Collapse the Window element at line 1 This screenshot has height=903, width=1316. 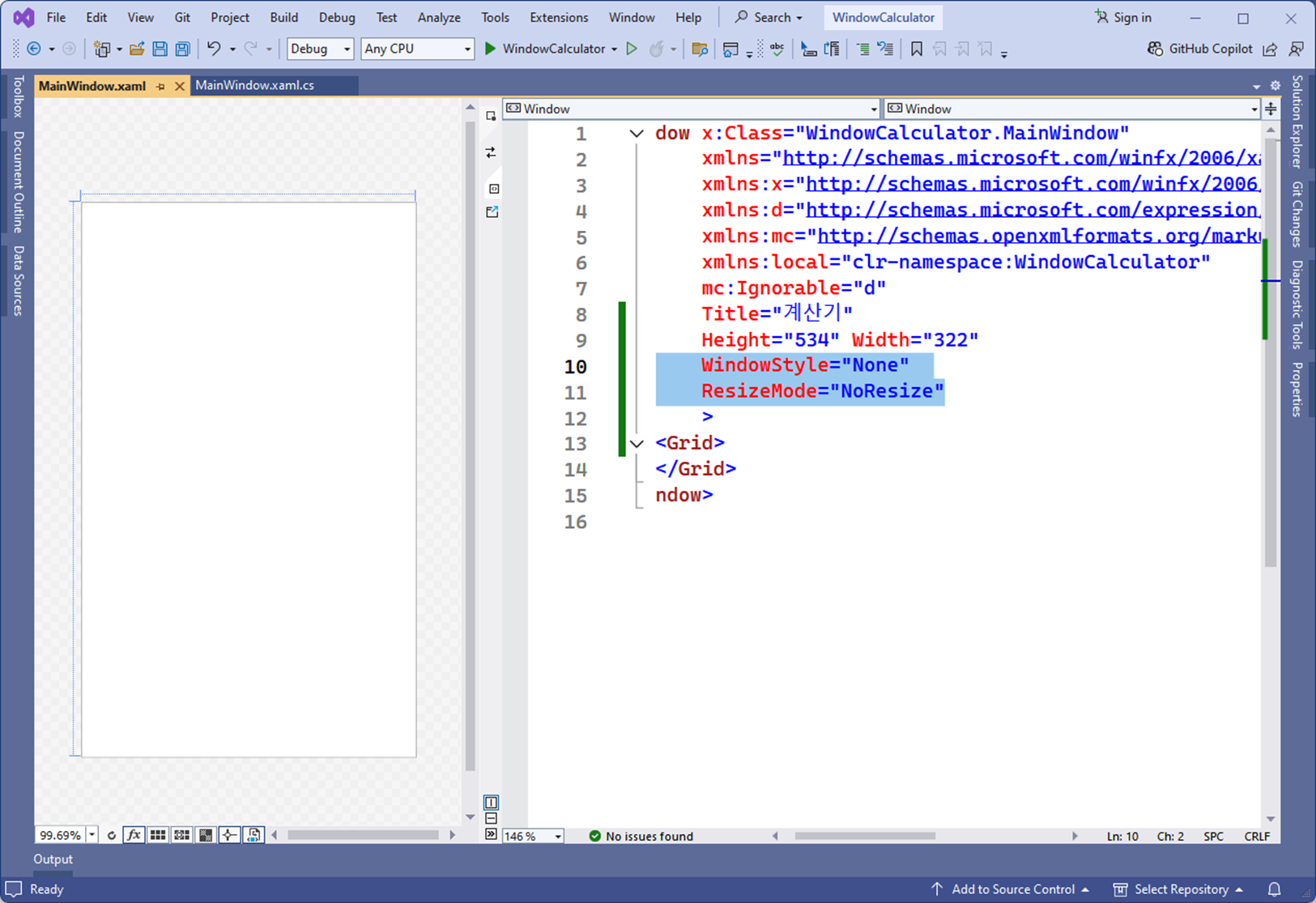[x=637, y=134]
